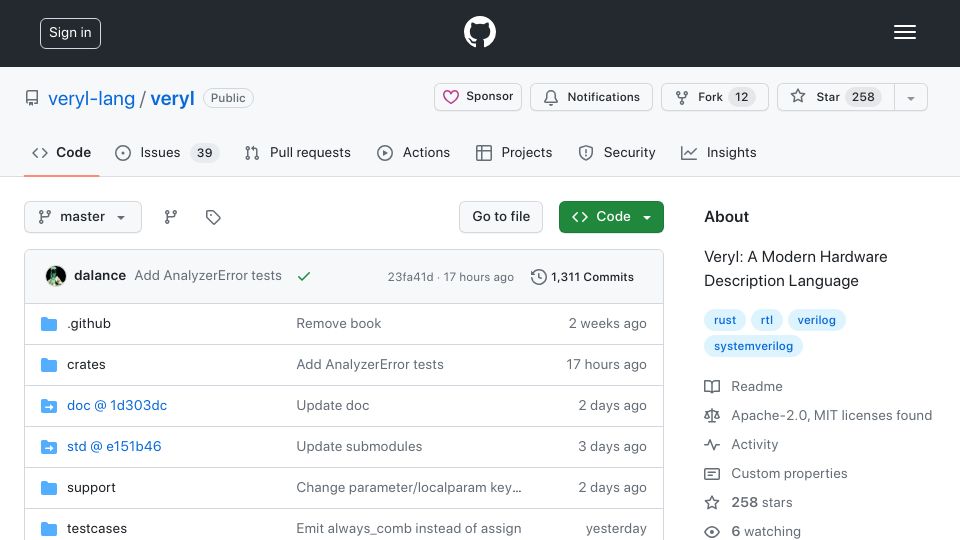
Task: Open the 6 watching link
Action: click(766, 531)
